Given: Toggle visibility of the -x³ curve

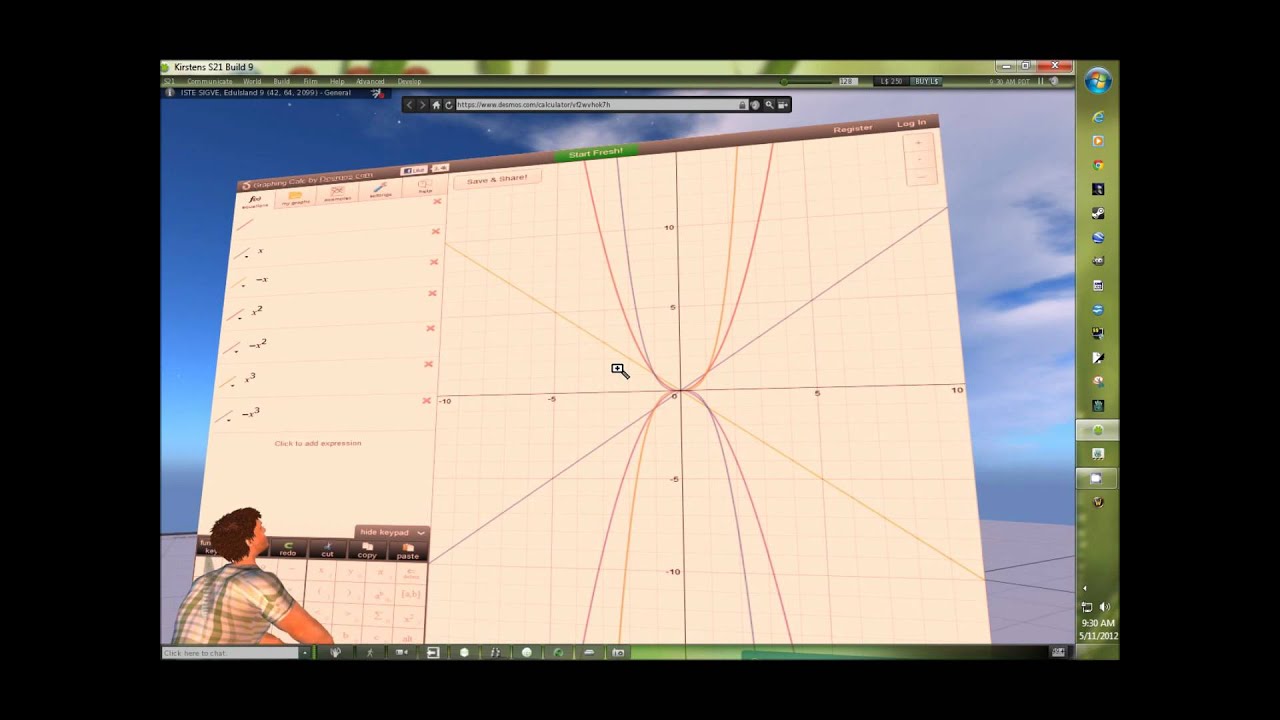Looking at the screenshot, I should tap(225, 417).
